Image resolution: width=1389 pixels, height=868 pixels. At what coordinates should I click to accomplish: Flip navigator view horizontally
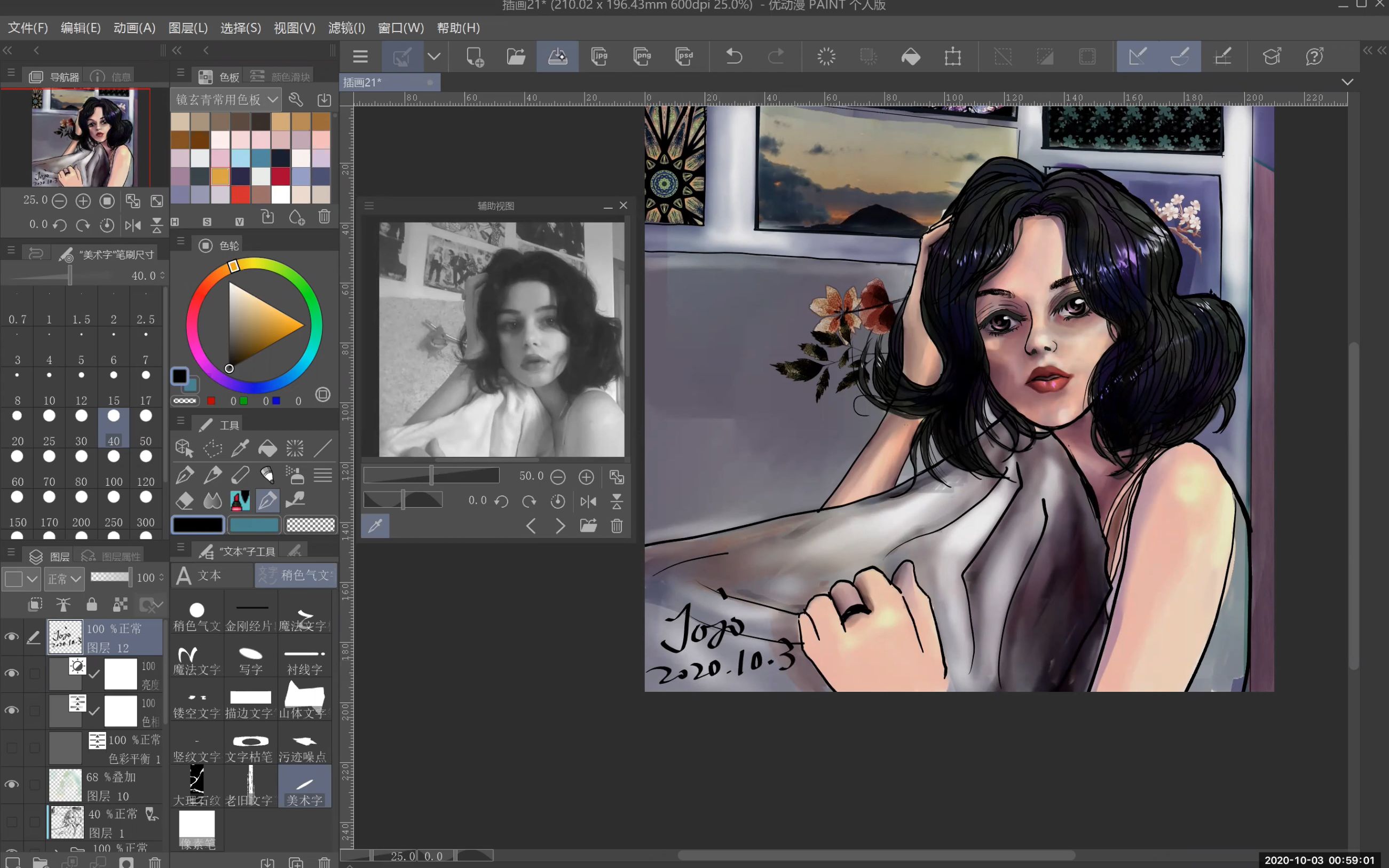132,225
